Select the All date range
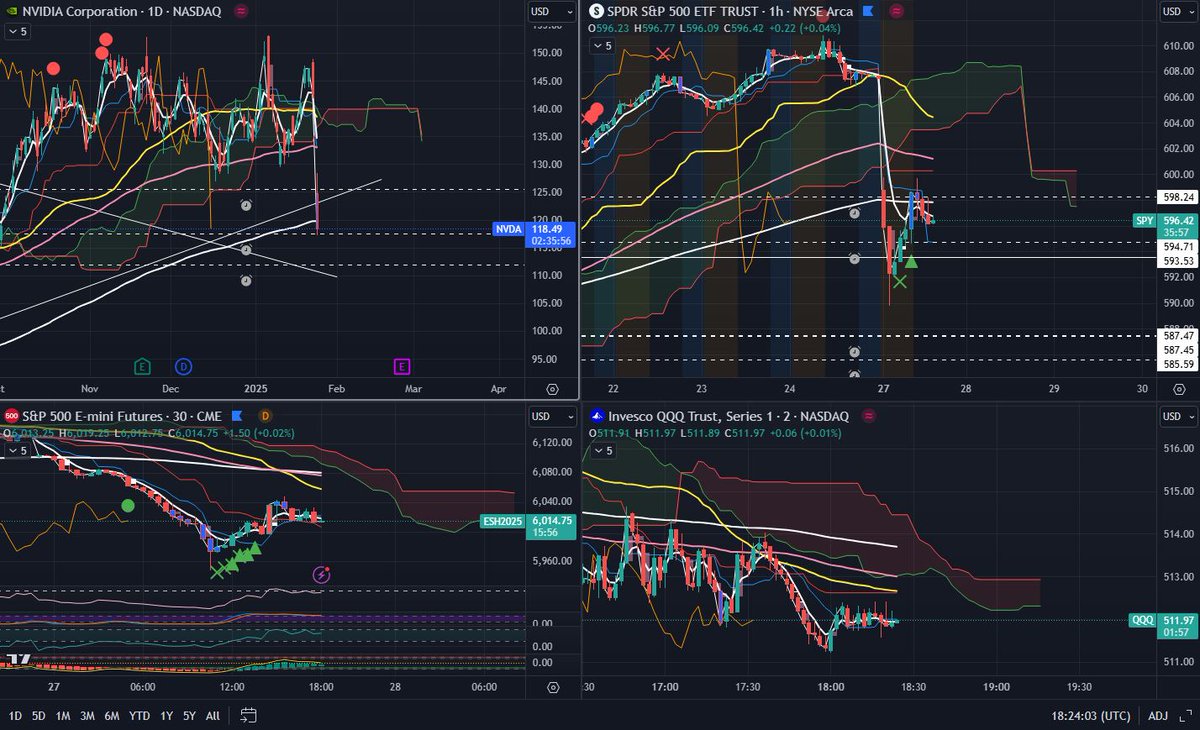The width and height of the screenshot is (1200, 730). tap(213, 715)
